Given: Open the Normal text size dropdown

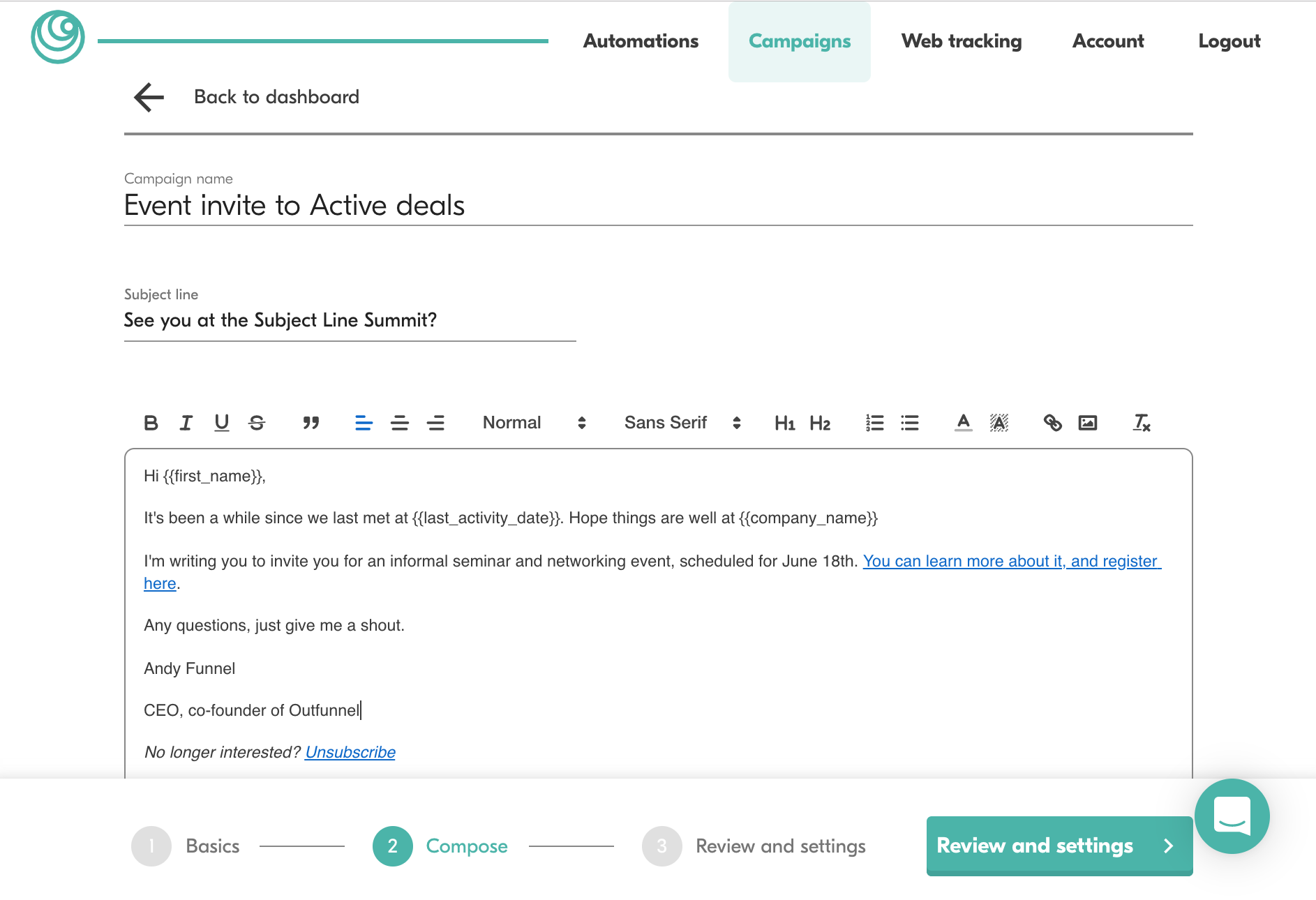Looking at the screenshot, I should coord(534,423).
